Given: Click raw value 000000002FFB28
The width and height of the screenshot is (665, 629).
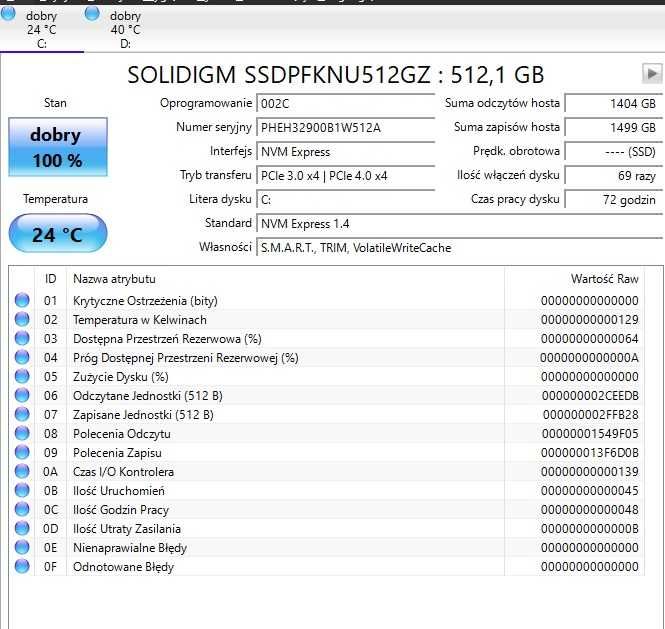Looking at the screenshot, I should click(x=591, y=415).
